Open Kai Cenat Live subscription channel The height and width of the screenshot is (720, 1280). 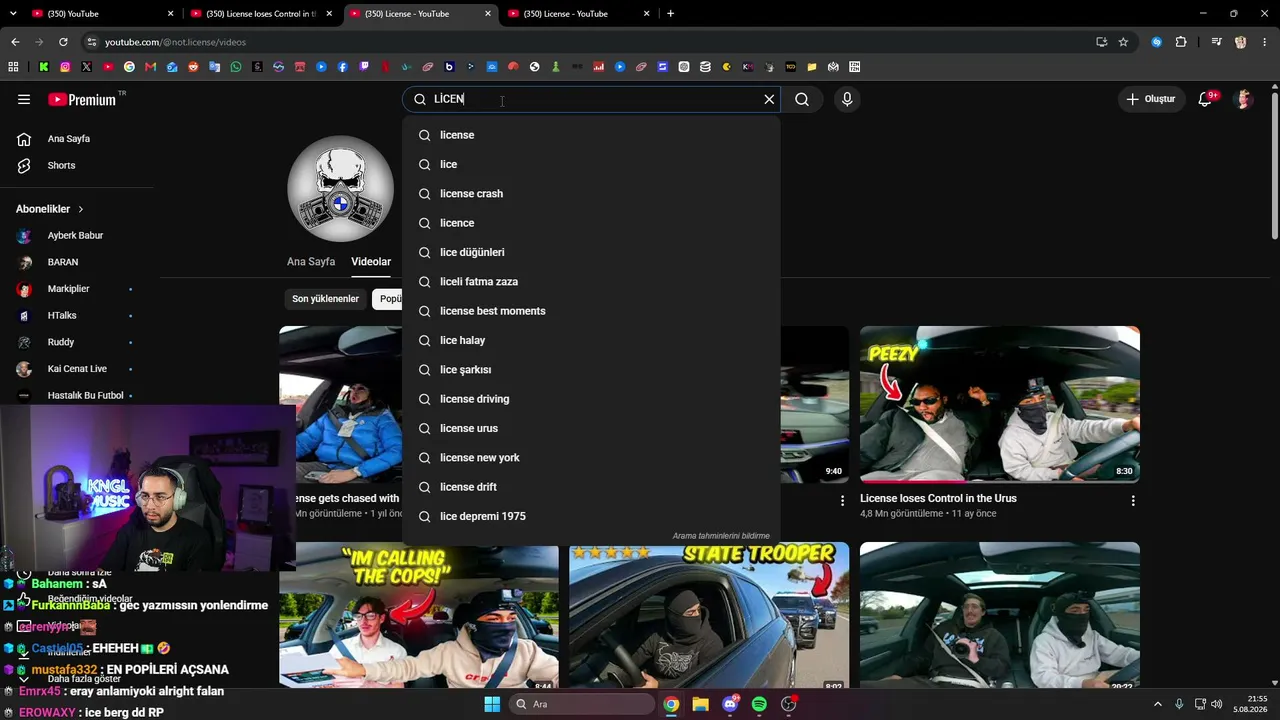75,369
